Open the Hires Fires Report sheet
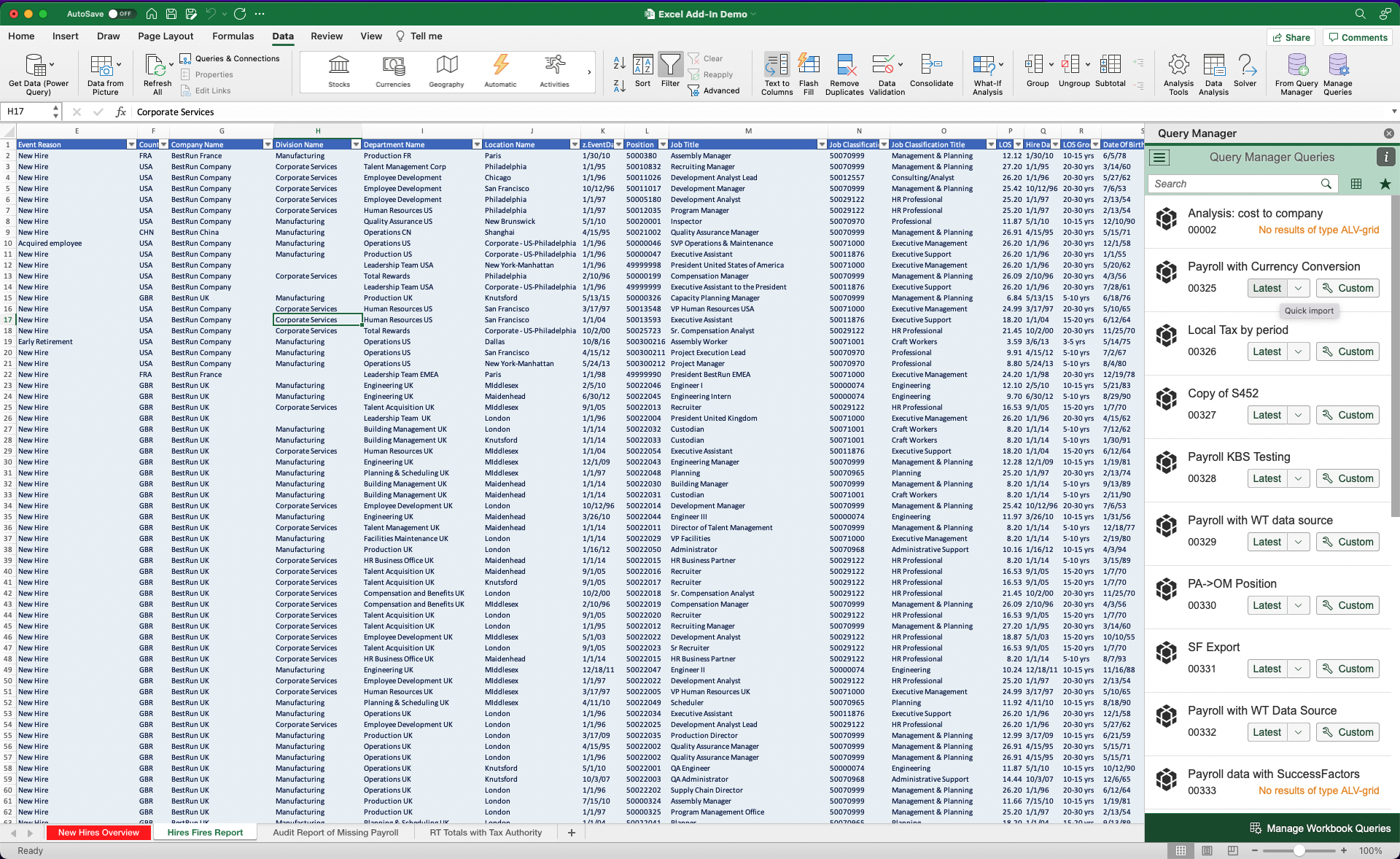This screenshot has width=1400, height=859. pyautogui.click(x=205, y=832)
